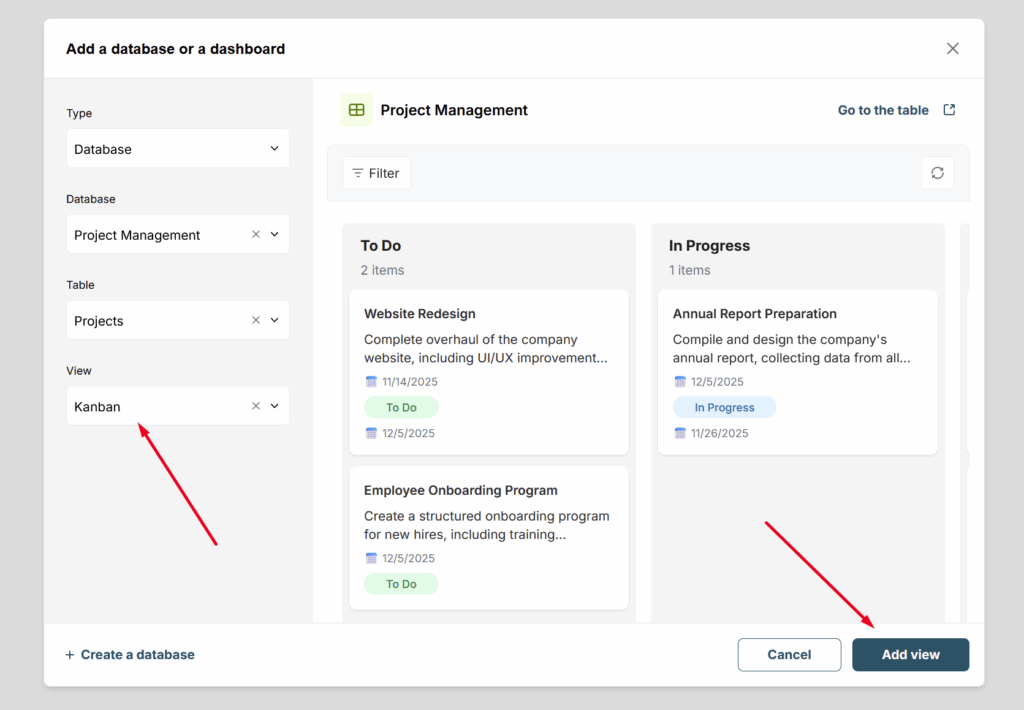
Task: Close the Add a database dialog
Action: click(x=952, y=49)
